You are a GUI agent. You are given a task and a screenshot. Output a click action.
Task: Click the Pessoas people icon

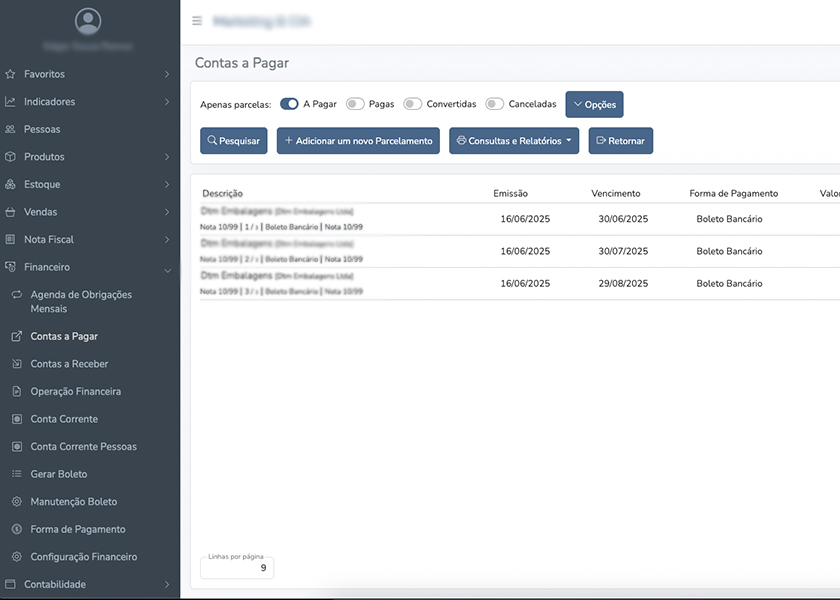(x=10, y=129)
